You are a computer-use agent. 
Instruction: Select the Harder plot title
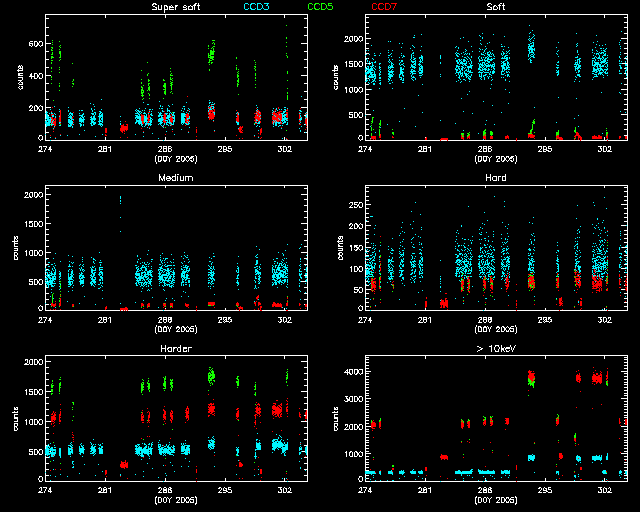pos(175,349)
